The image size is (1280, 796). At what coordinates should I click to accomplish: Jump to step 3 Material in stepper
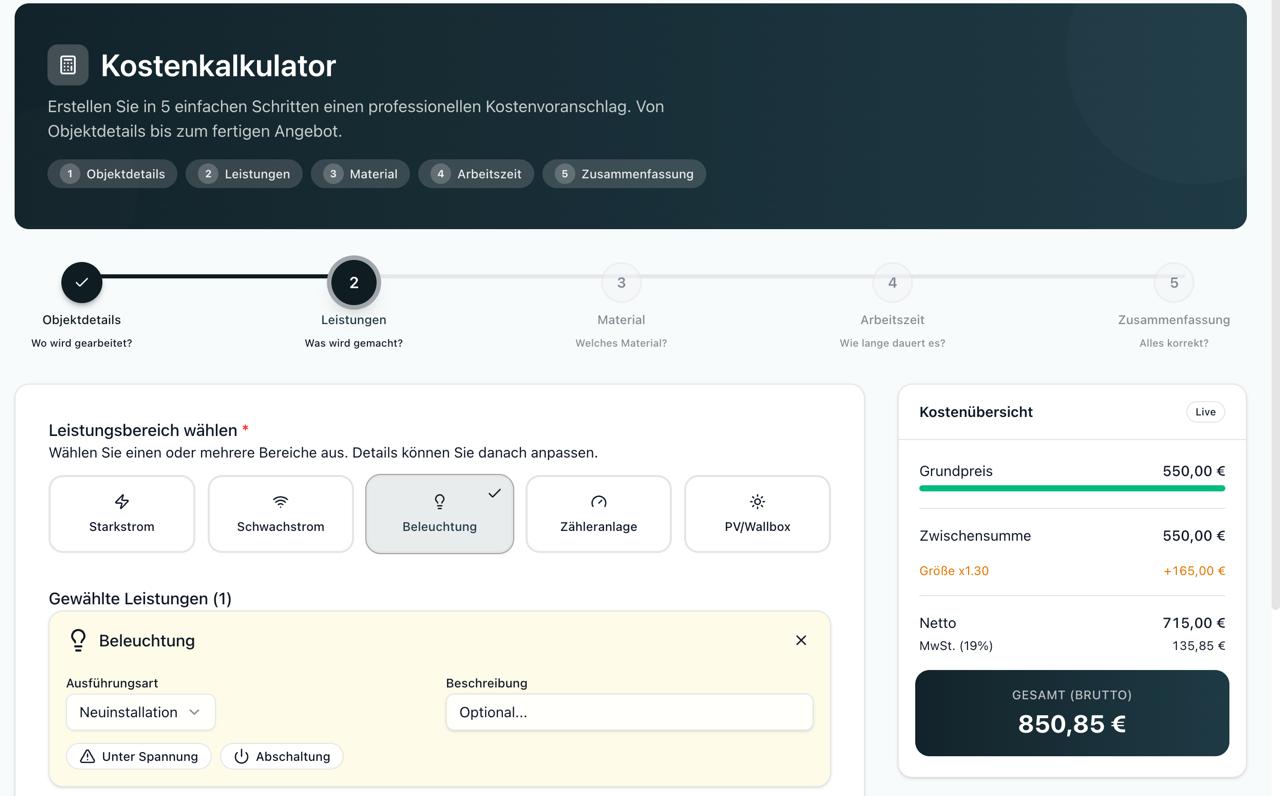point(621,283)
